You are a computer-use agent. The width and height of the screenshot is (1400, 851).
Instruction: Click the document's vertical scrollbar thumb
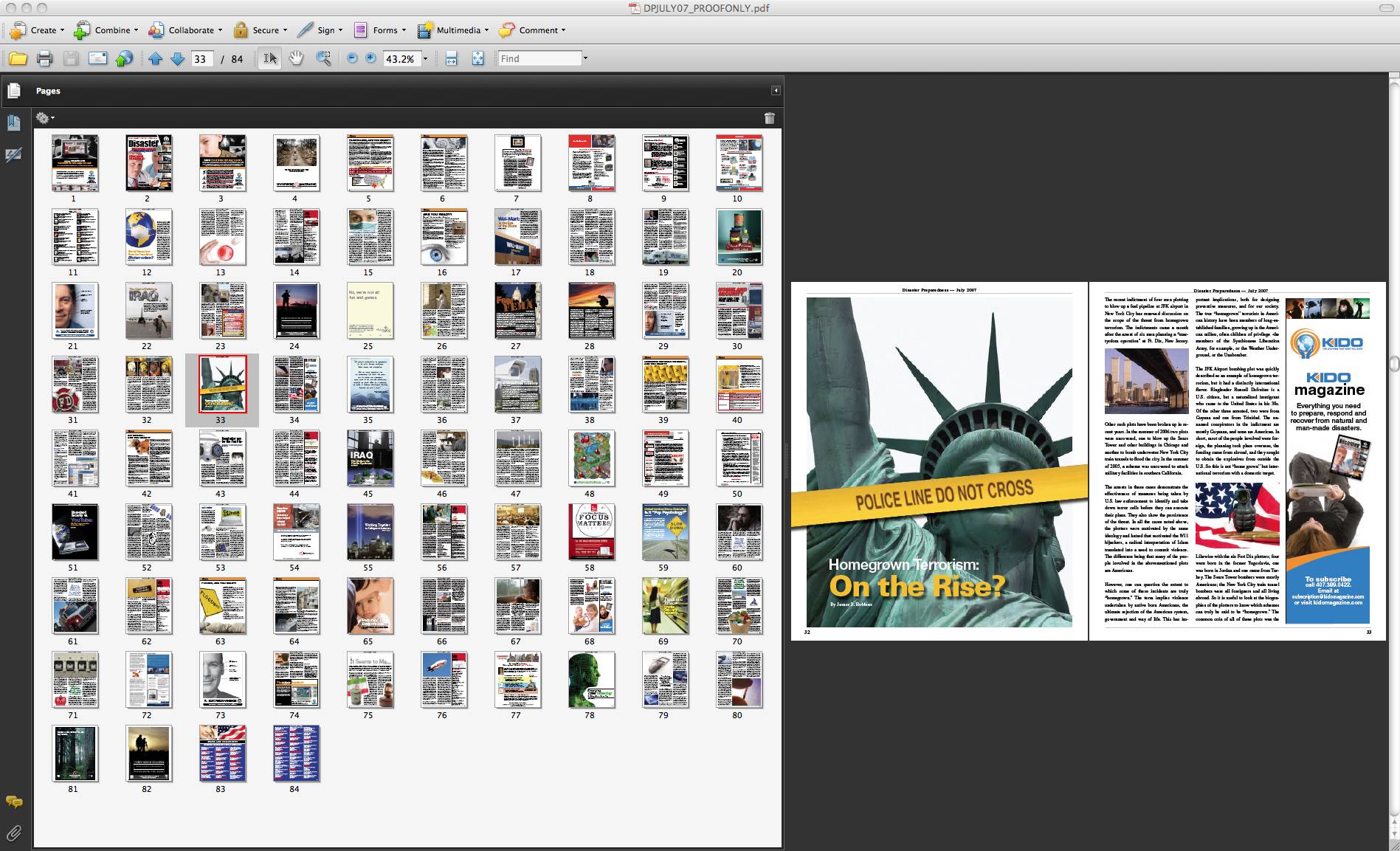[x=1394, y=364]
